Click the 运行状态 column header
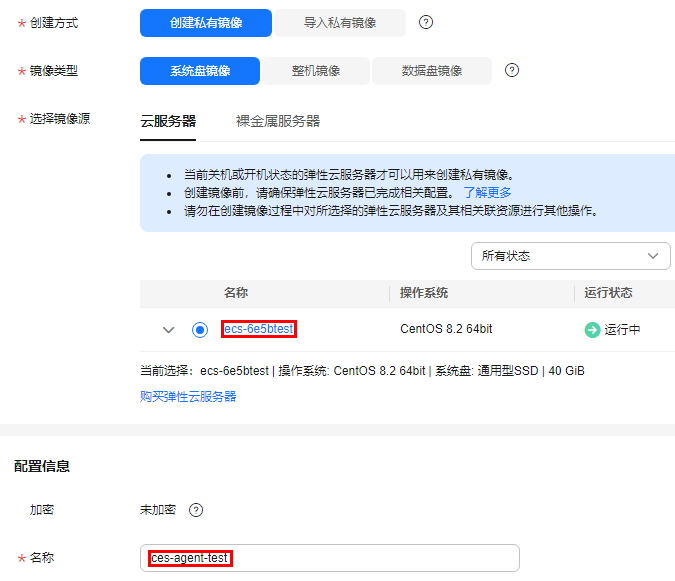The height and width of the screenshot is (581, 675). pos(608,293)
